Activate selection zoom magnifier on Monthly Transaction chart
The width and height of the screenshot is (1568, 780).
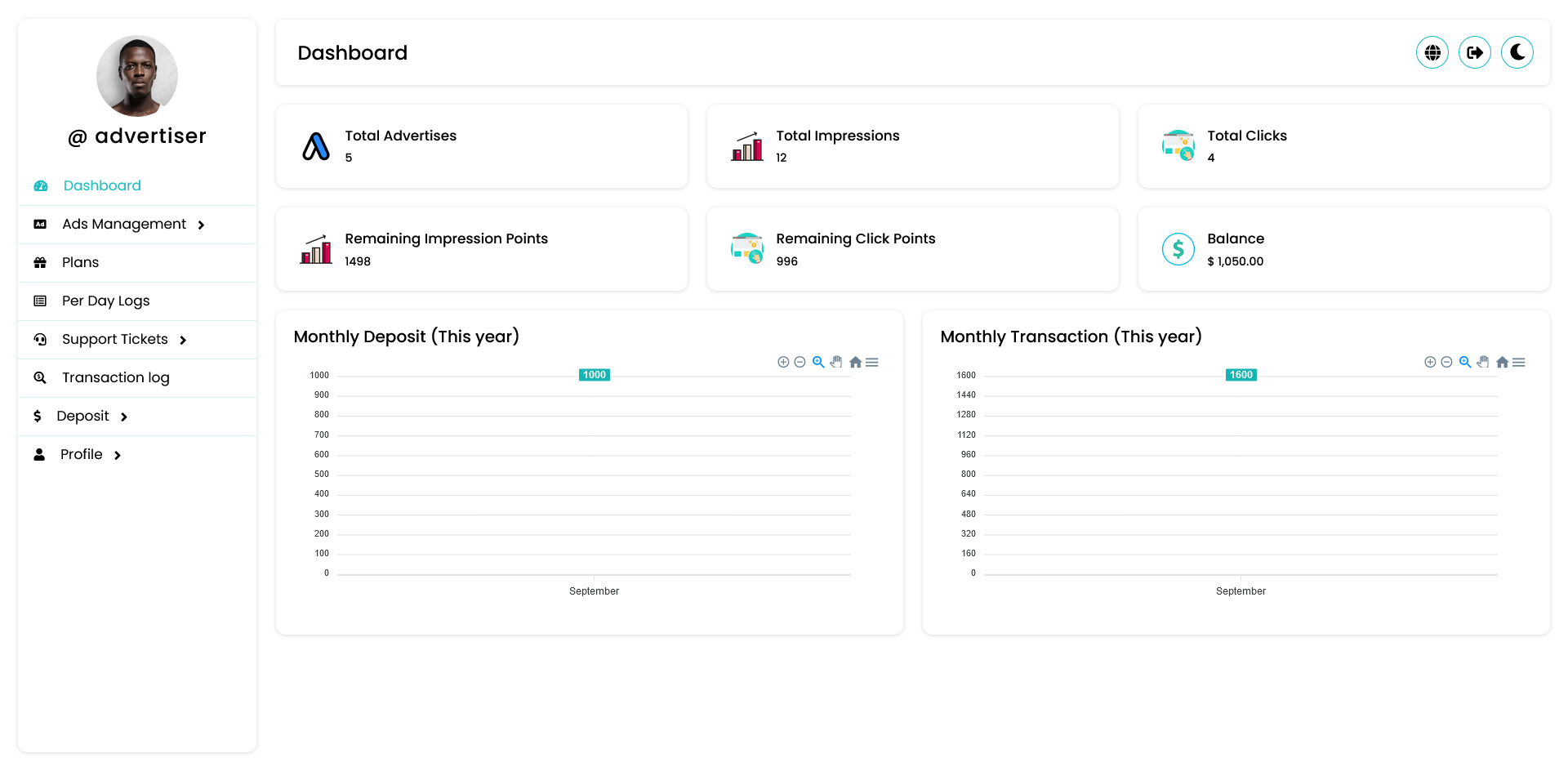[x=1465, y=362]
